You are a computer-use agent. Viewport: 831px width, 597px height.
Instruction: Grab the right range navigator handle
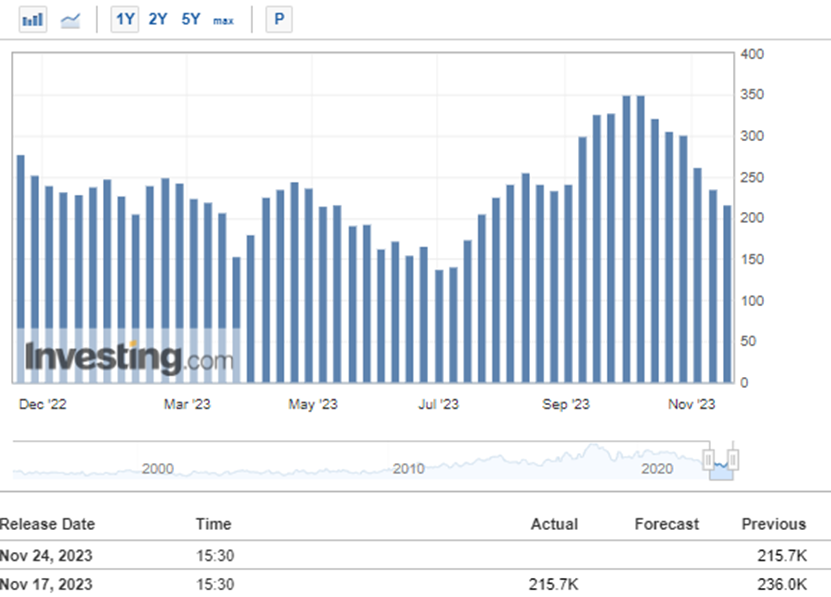pyautogui.click(x=733, y=459)
